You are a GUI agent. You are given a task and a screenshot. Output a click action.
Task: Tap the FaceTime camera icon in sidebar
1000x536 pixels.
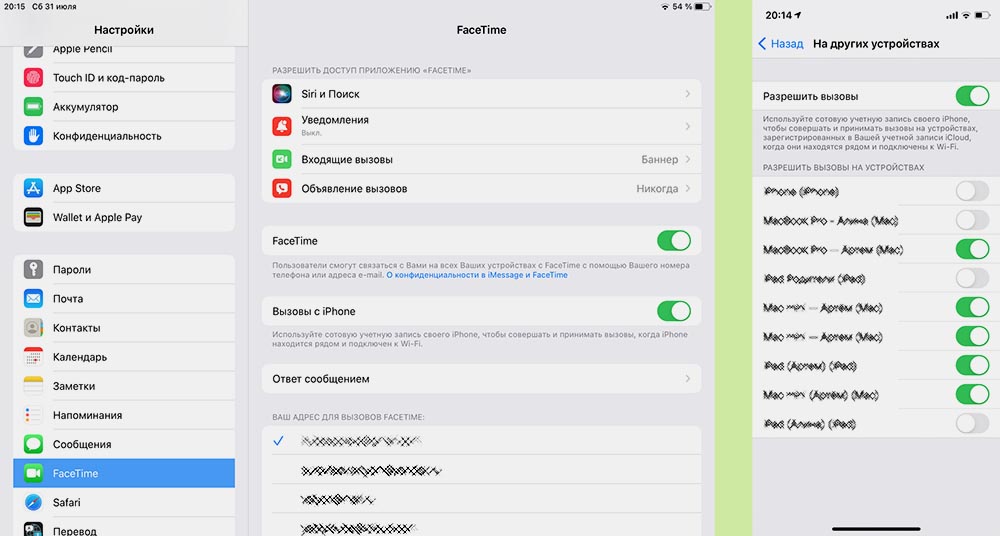(33, 473)
